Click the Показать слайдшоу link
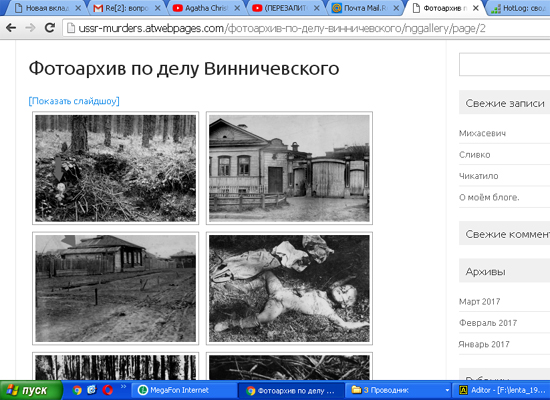 [x=74, y=101]
